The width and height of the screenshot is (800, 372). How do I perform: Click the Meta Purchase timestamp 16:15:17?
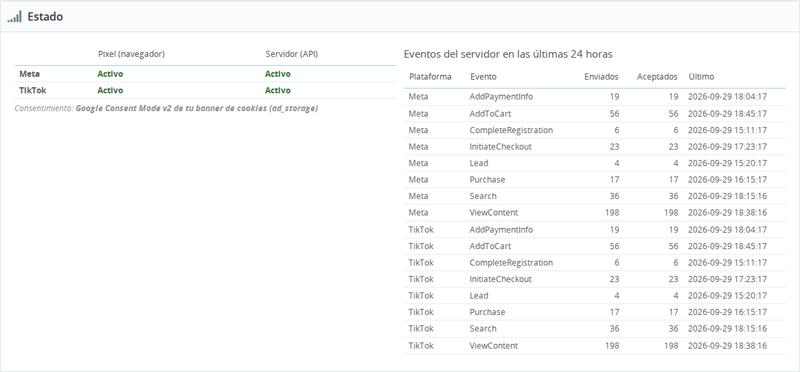pos(728,180)
